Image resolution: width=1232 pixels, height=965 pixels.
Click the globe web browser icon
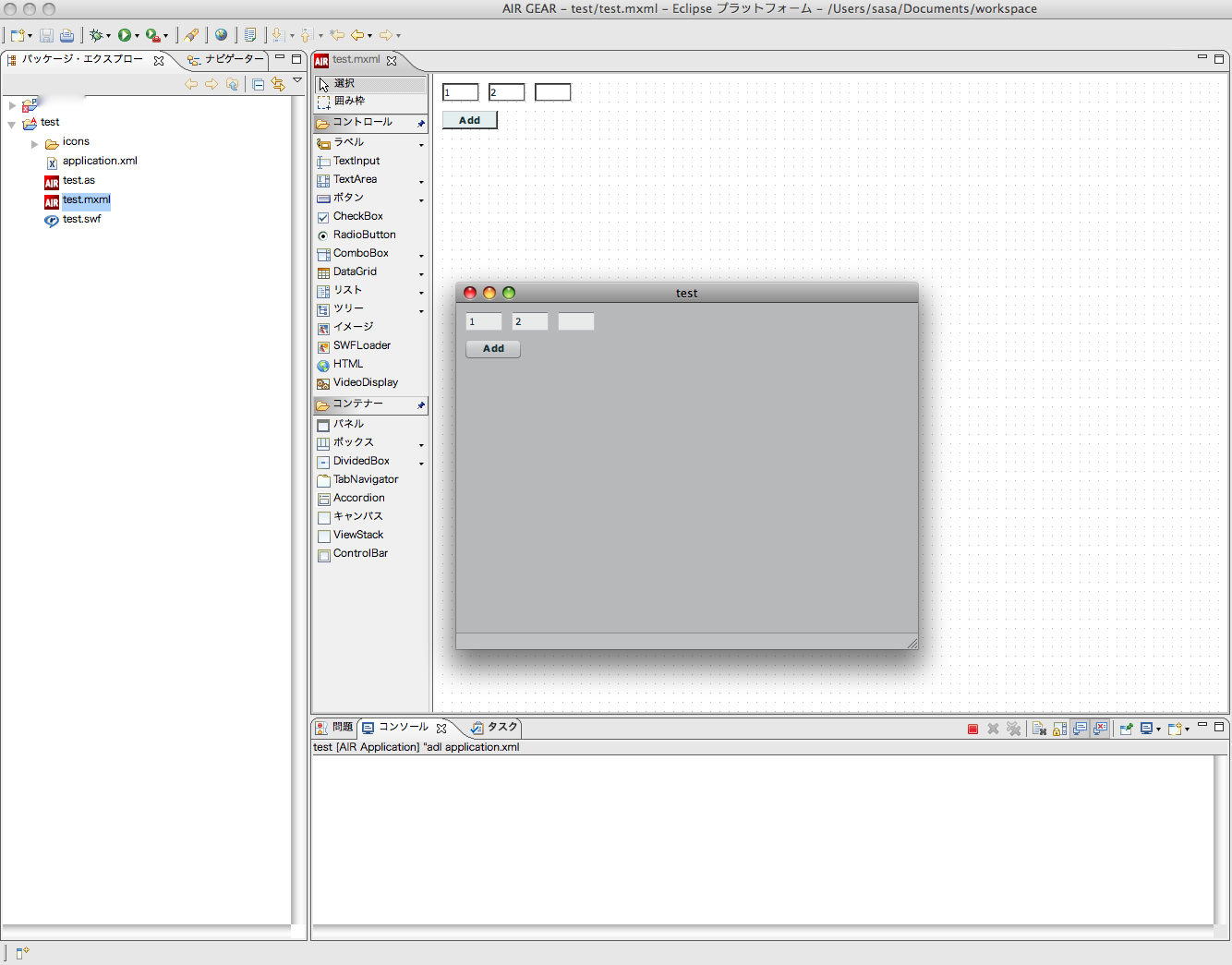tap(221, 35)
